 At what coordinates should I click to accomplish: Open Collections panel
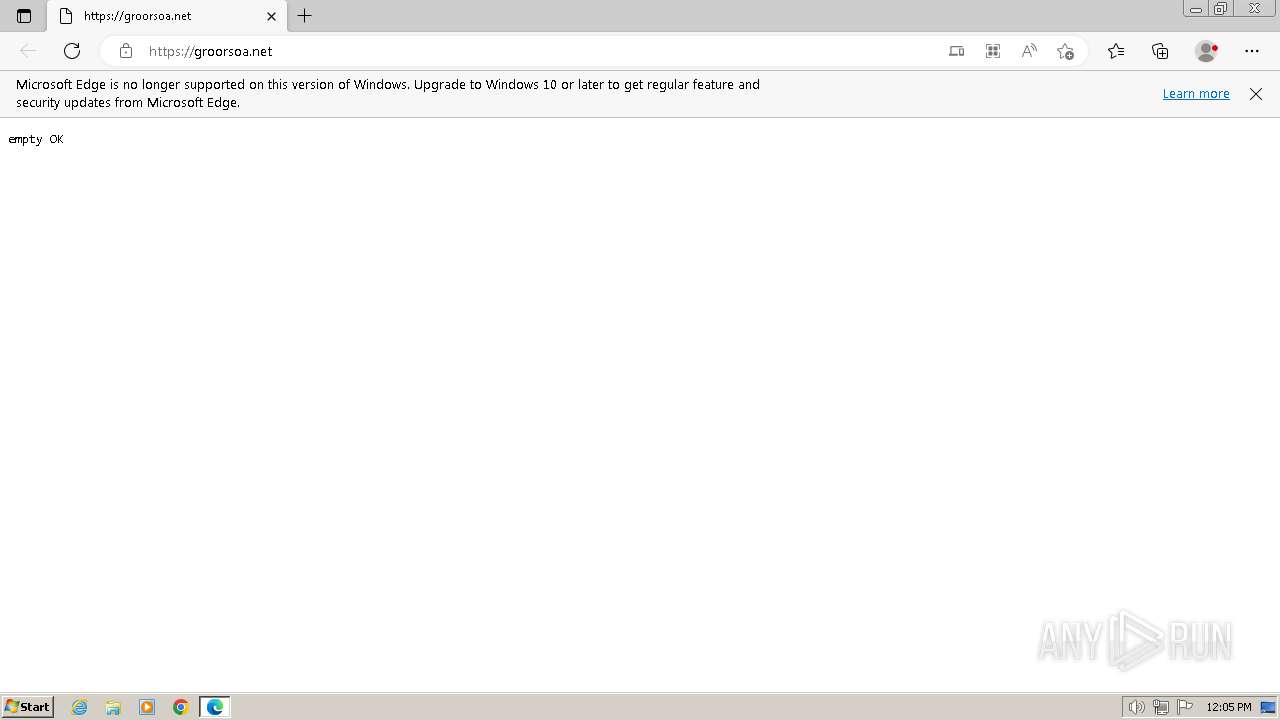pyautogui.click(x=1160, y=51)
